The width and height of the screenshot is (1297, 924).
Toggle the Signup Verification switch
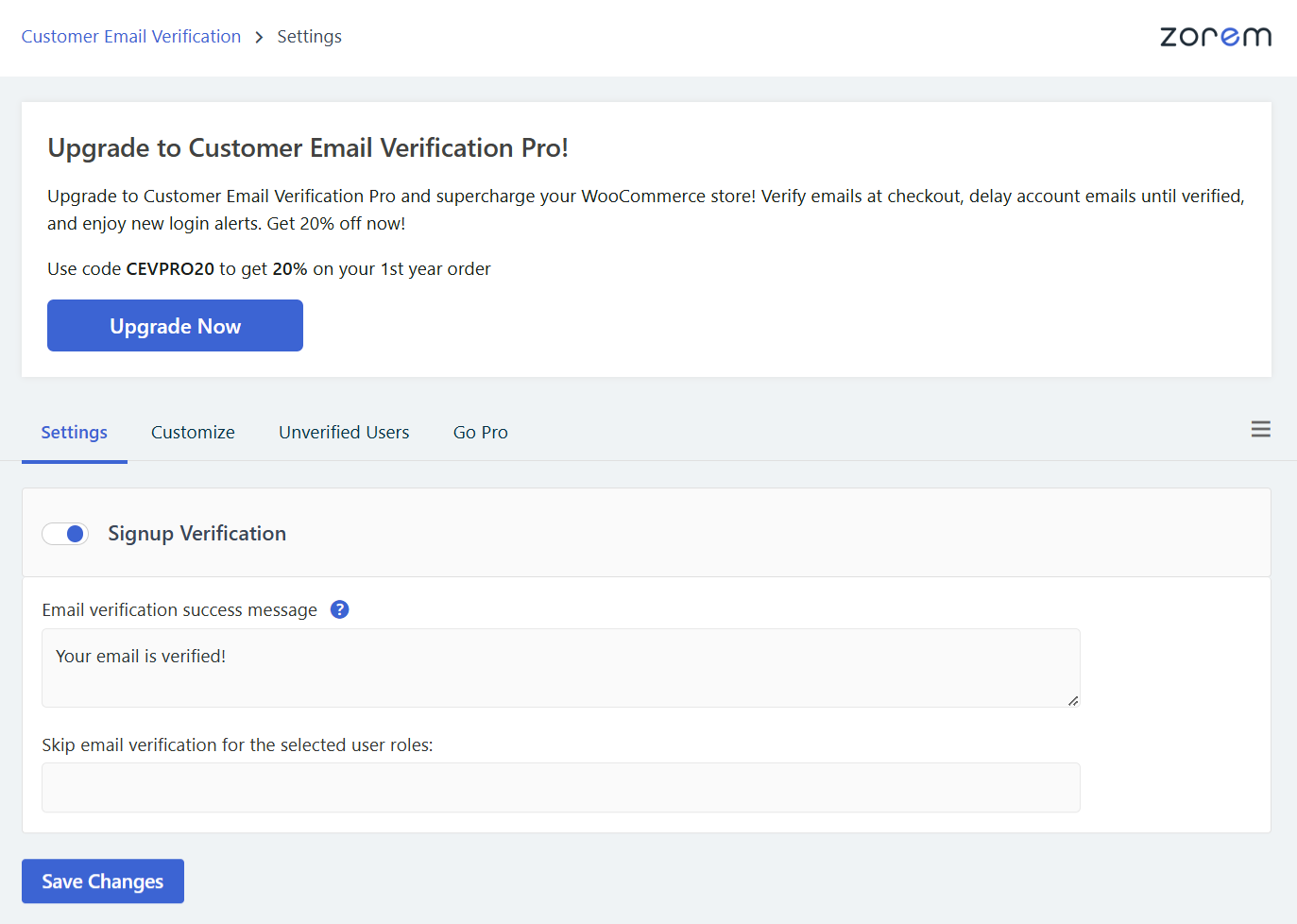point(65,534)
